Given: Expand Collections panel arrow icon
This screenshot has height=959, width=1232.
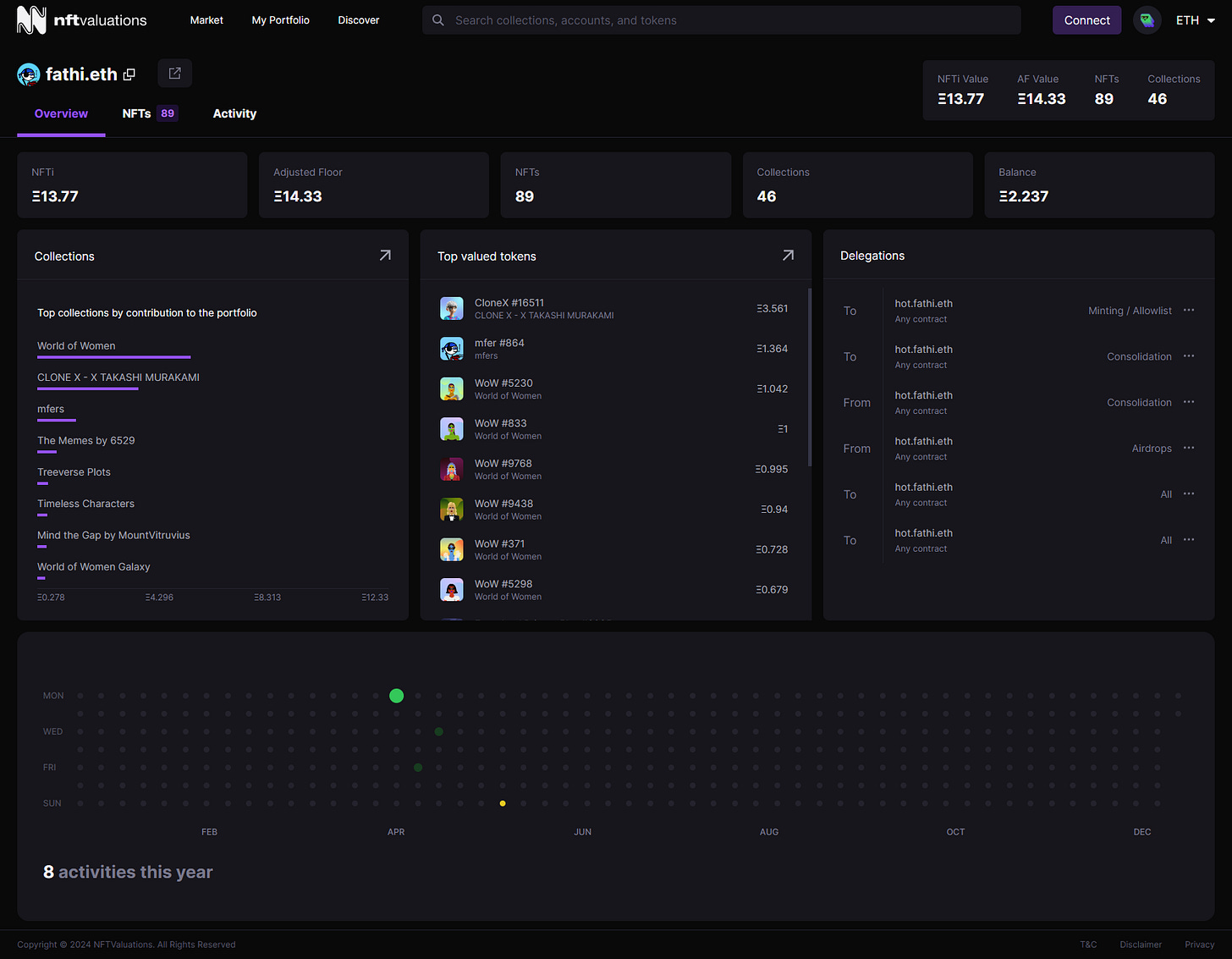Looking at the screenshot, I should coord(385,256).
